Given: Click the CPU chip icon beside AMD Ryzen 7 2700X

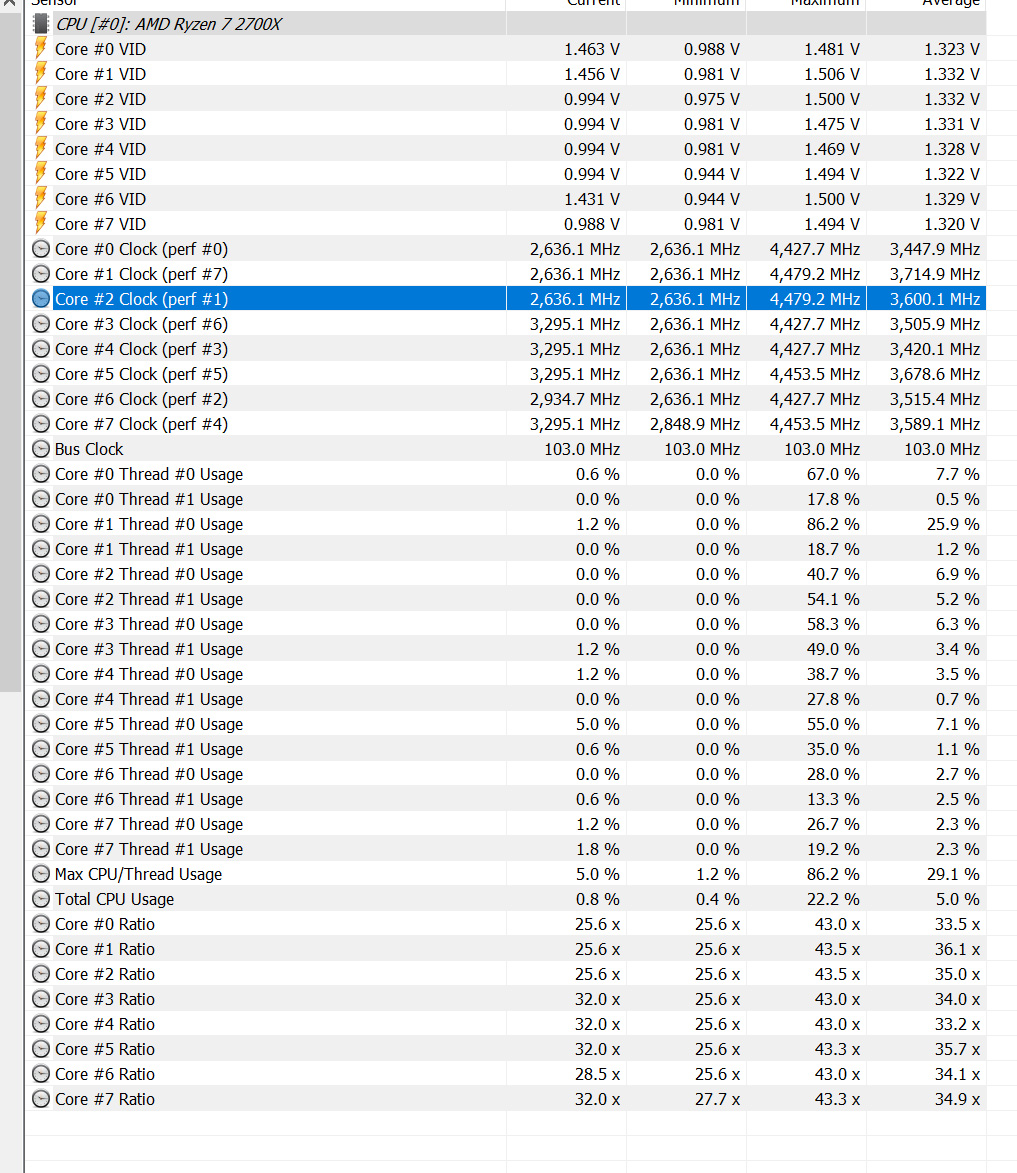Looking at the screenshot, I should (x=41, y=24).
